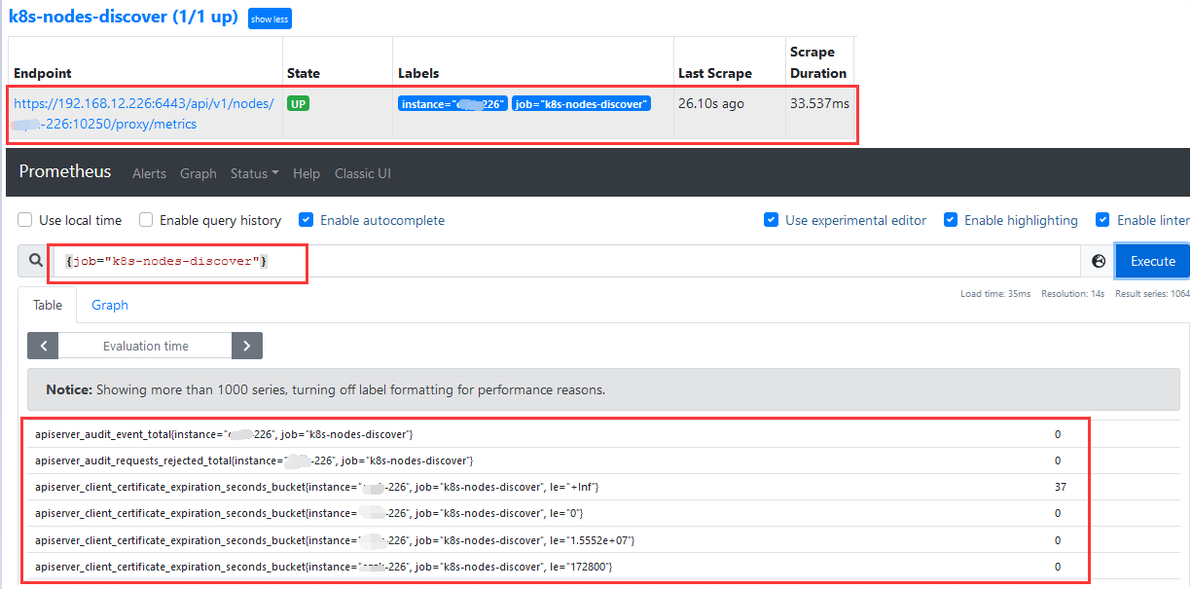Screen dimensions: 1192x589
Task: Click the search magnifier icon
Action: [x=35, y=261]
